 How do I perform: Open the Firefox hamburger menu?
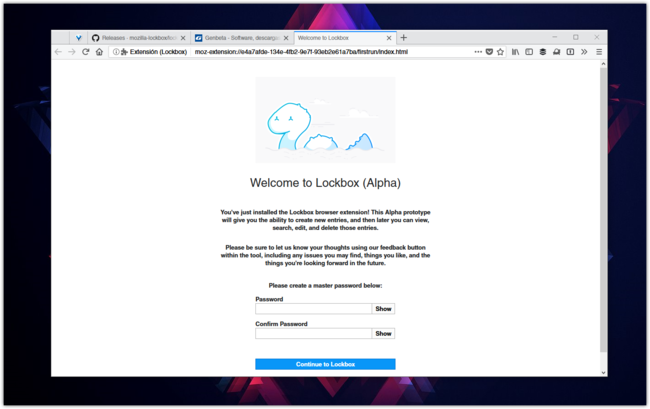coord(599,52)
